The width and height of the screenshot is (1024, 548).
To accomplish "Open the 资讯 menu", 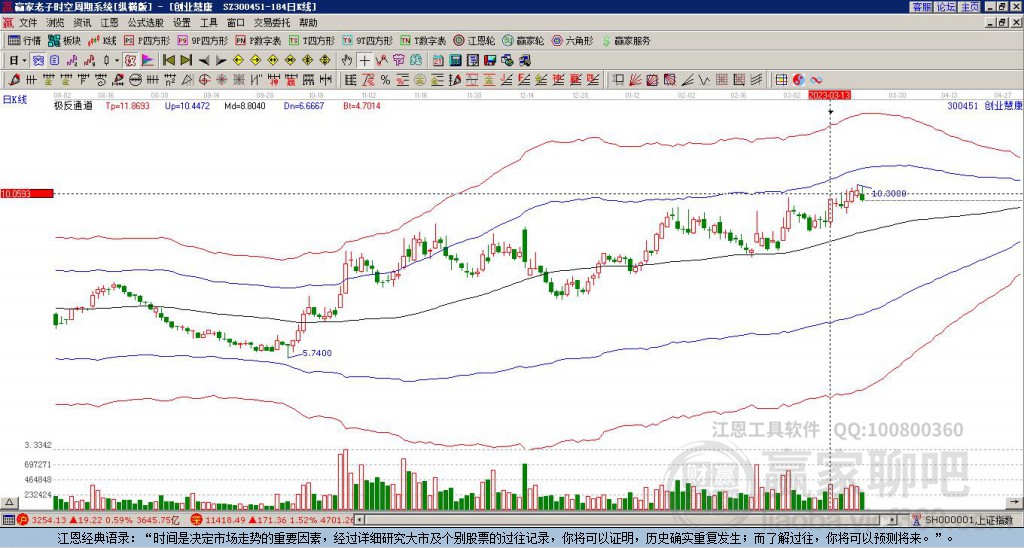I will point(82,23).
